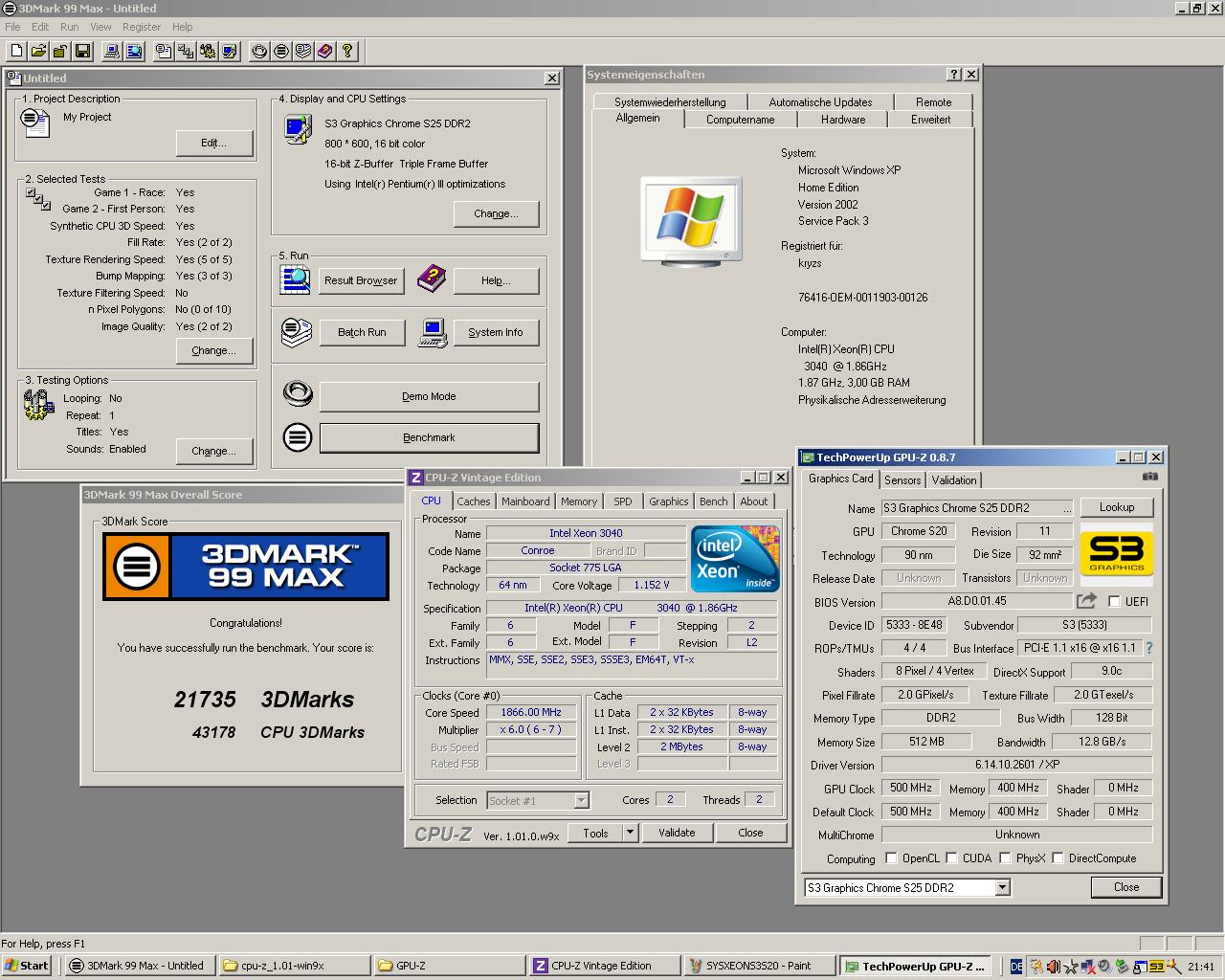Viewport: 1225px width, 980px height.
Task: Click the Validate button in CPU-Z
Action: (677, 833)
